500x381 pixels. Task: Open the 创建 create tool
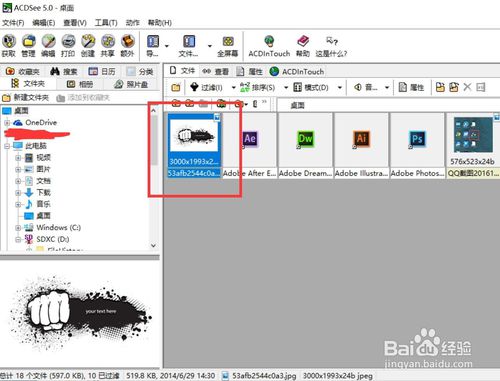(88, 46)
